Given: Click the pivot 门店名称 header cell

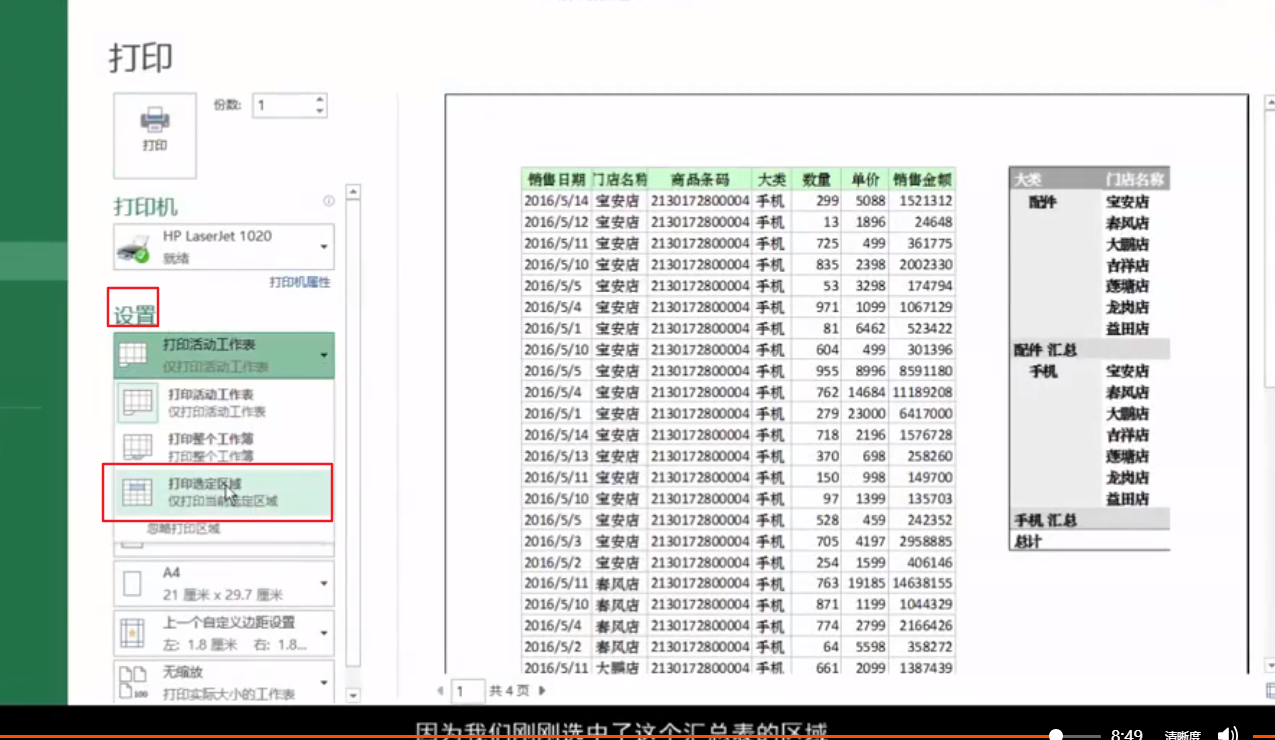Looking at the screenshot, I should 1135,179.
